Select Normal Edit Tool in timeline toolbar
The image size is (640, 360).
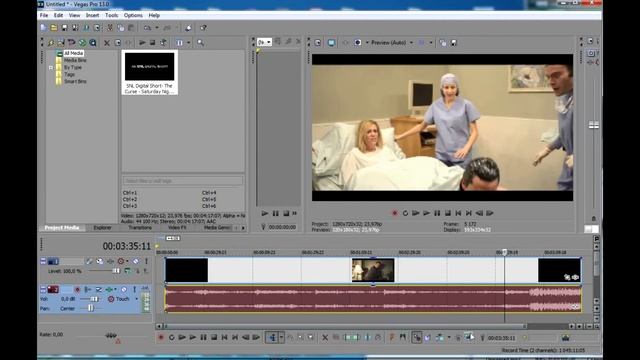[272, 338]
